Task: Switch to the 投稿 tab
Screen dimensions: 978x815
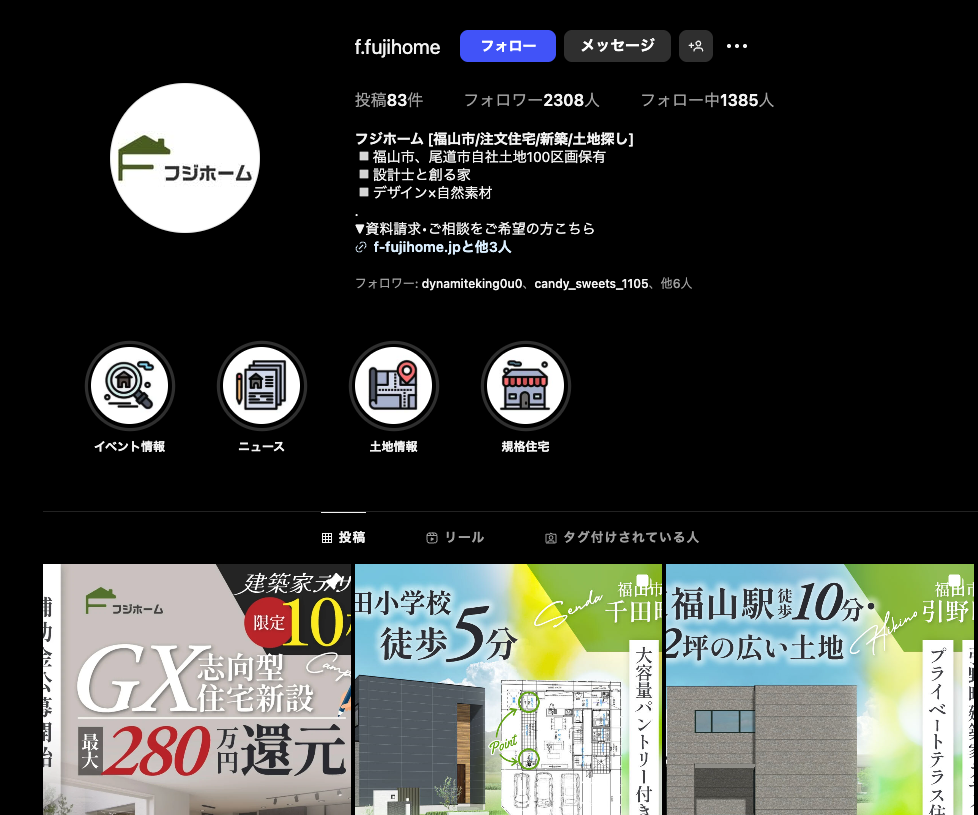Action: [x=343, y=538]
